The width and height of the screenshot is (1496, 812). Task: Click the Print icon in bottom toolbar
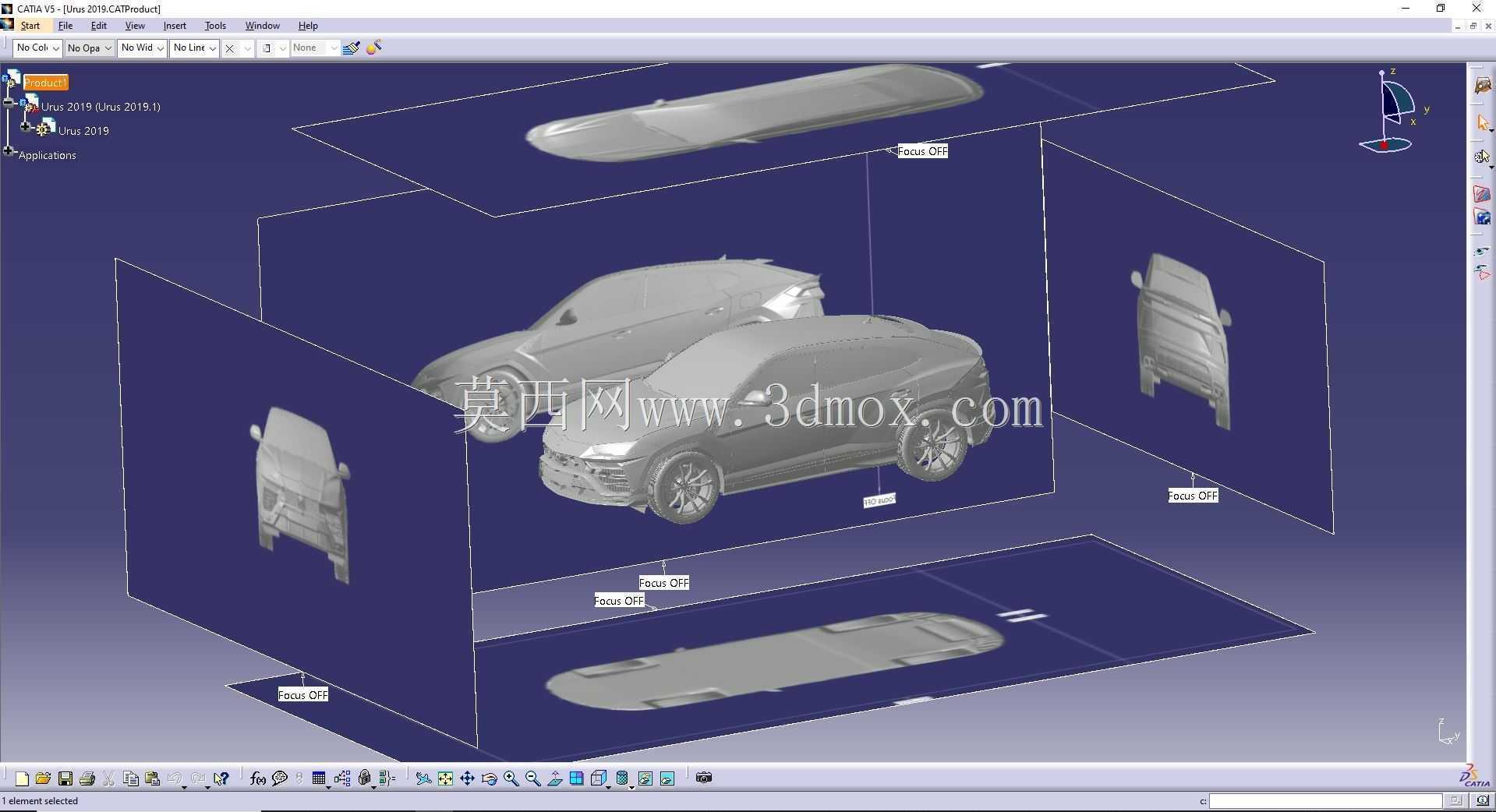tap(87, 778)
